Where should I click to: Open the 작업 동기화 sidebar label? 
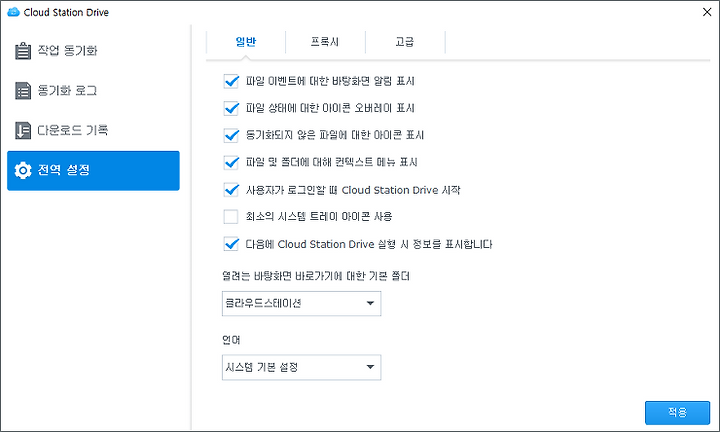pos(68,50)
